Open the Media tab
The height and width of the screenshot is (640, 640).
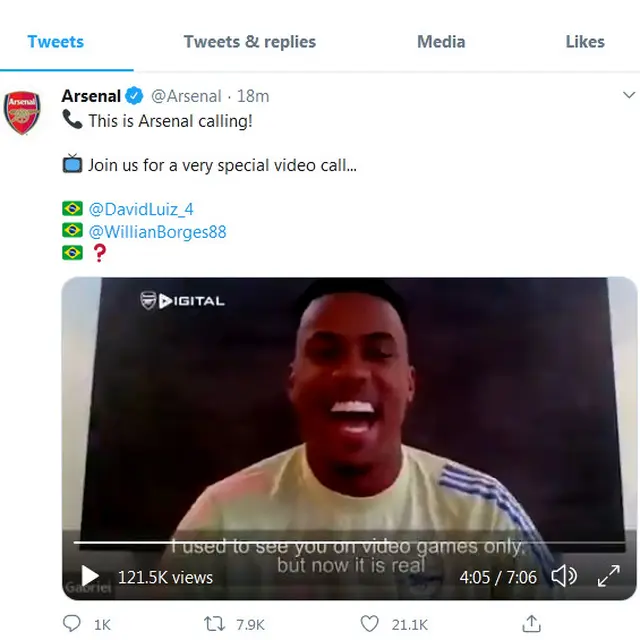[x=441, y=42]
